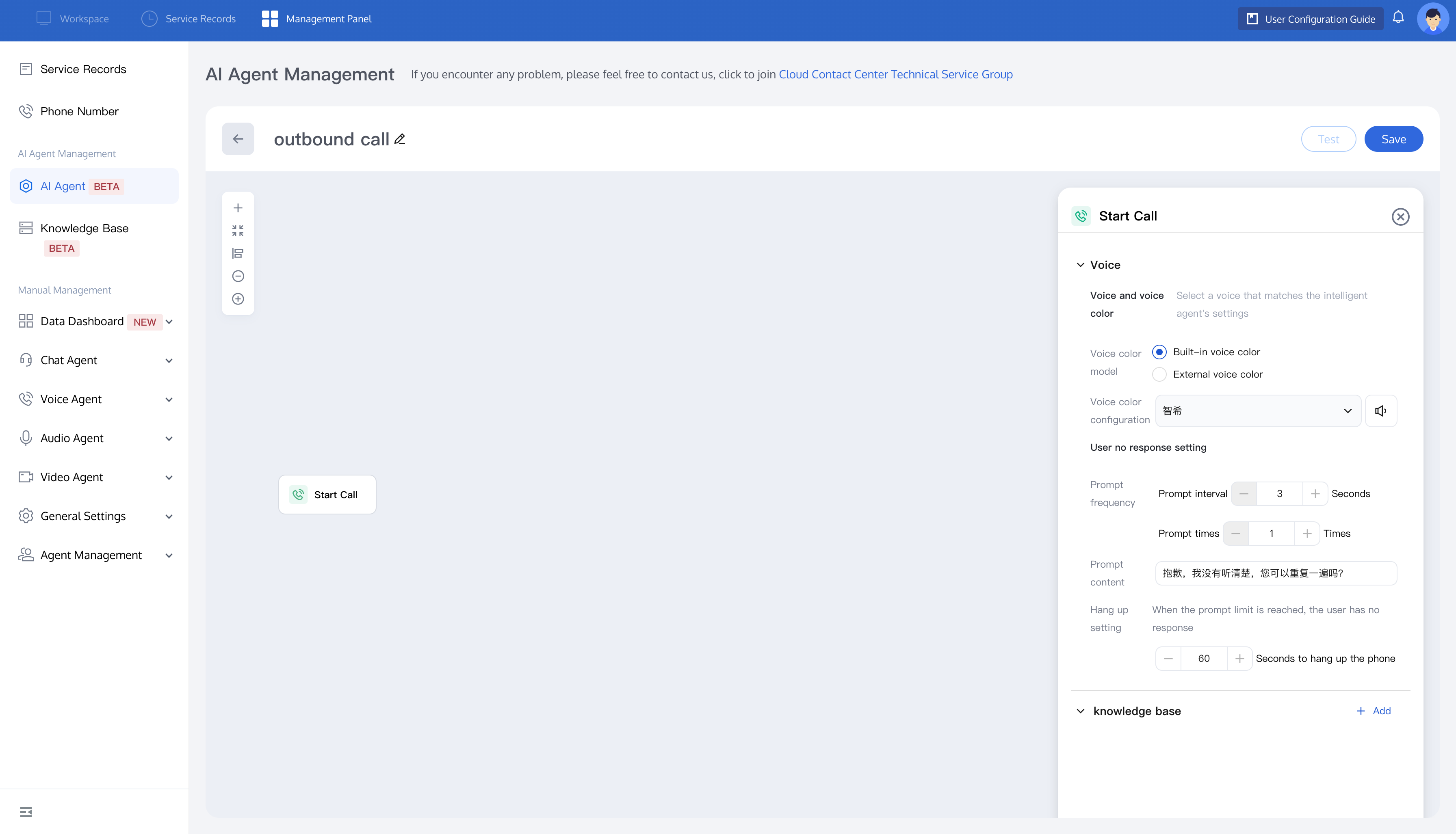Collapse the Voice section
This screenshot has width=1456, height=834.
[x=1081, y=265]
